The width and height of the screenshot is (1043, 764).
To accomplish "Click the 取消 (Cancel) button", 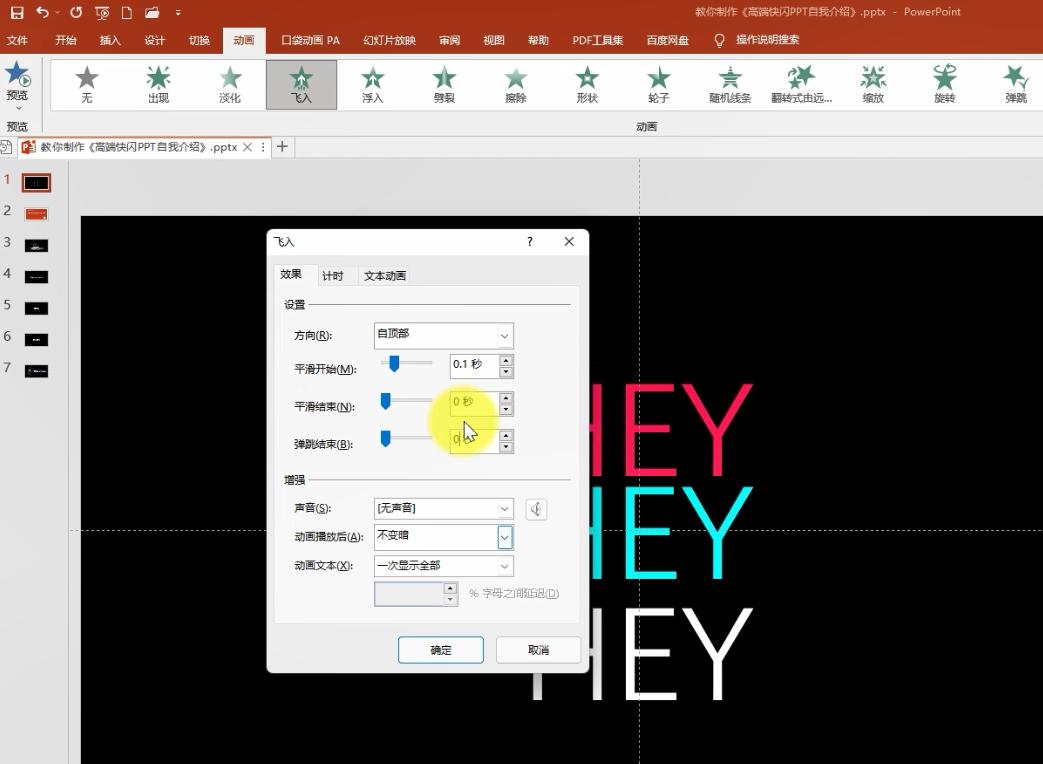I will (x=538, y=649).
